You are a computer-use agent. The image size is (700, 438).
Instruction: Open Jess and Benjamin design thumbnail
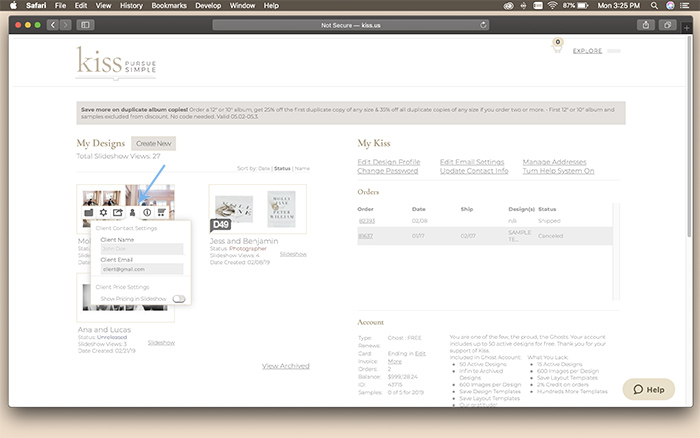click(x=258, y=209)
